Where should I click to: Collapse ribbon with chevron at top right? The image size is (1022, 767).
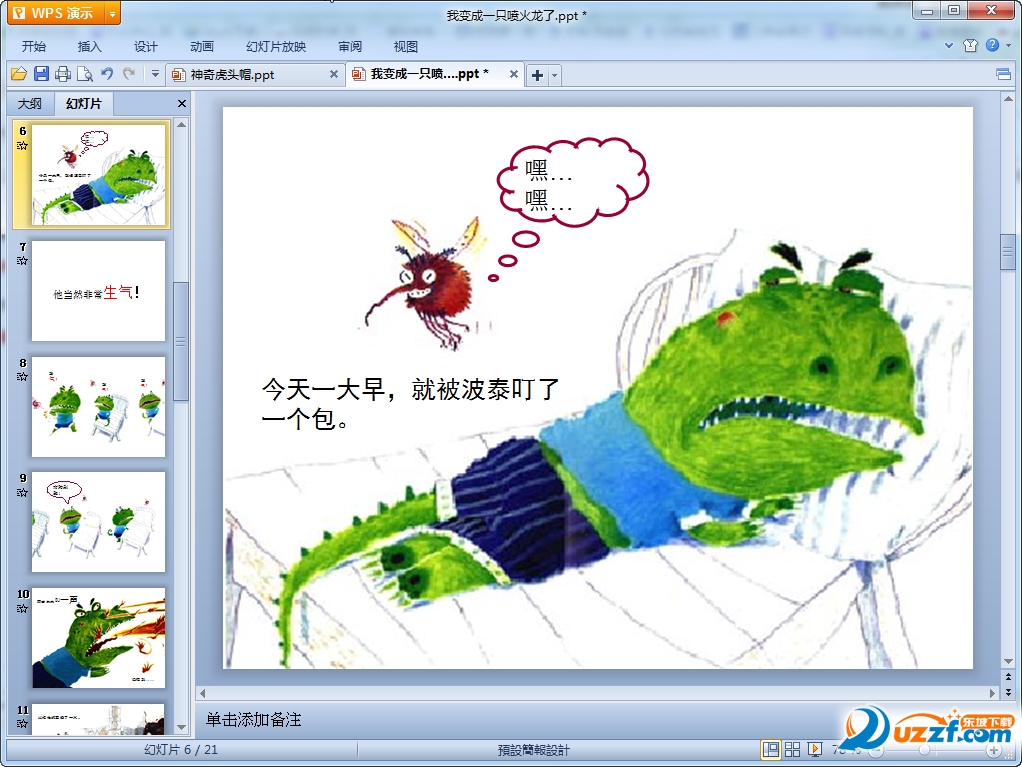949,46
